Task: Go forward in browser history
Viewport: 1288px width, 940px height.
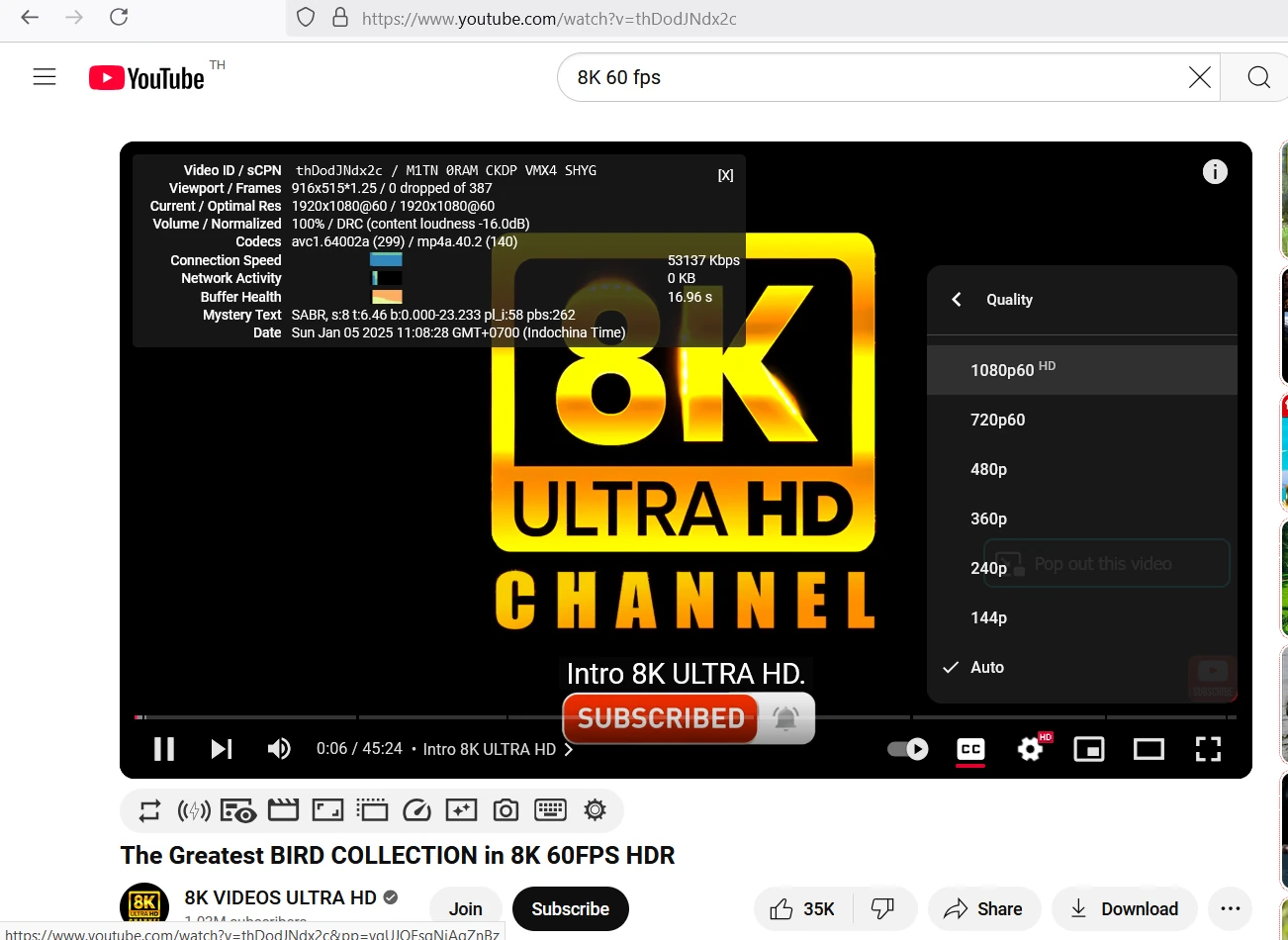Action: tap(74, 17)
